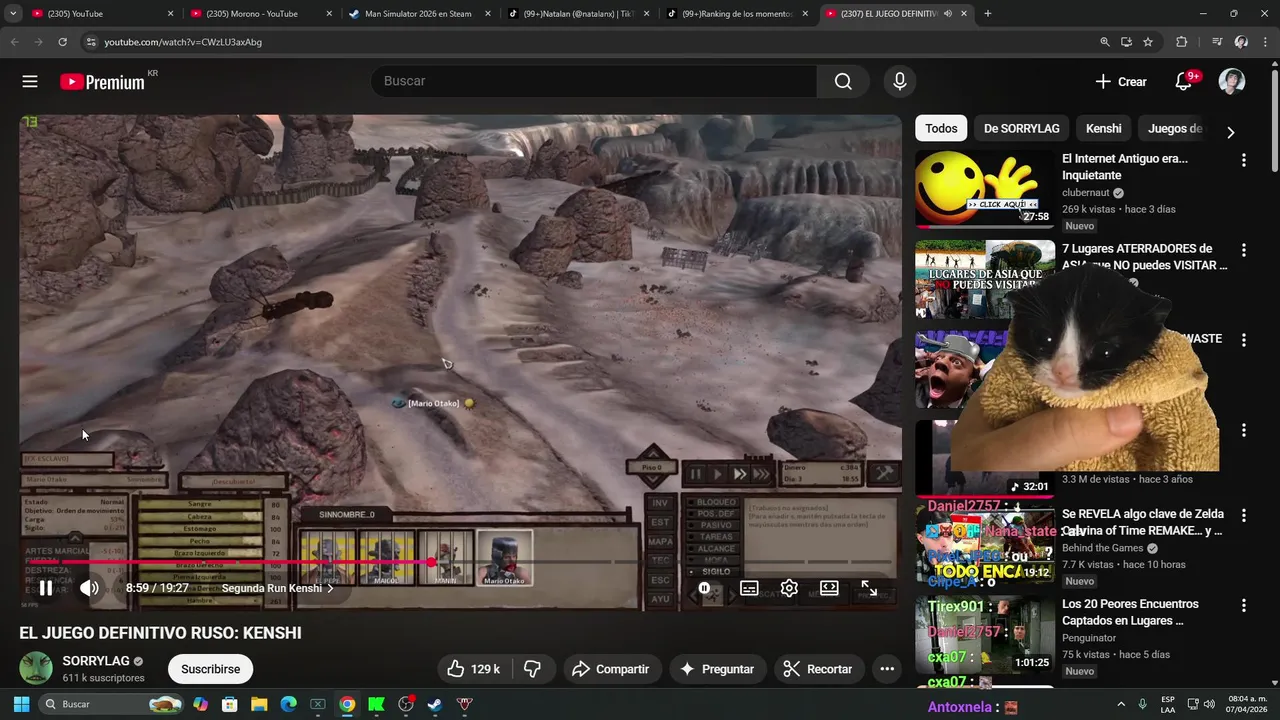
Task: Switch to theater mode
Action: (829, 588)
